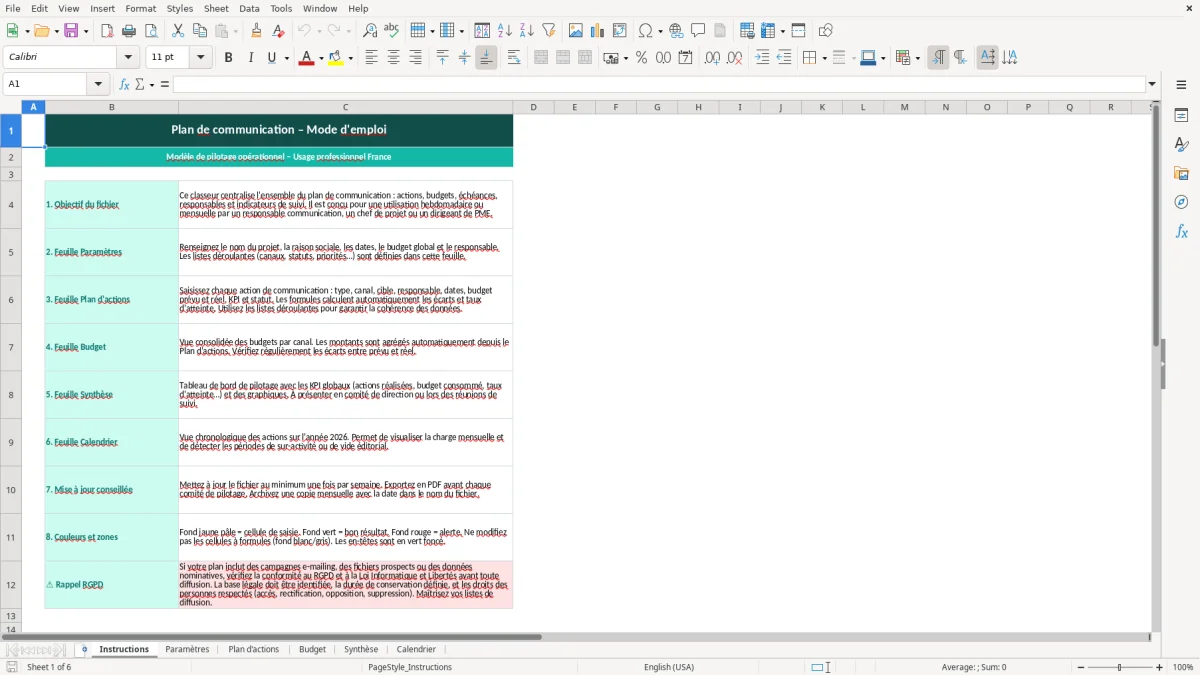
Task: Open the Format menu
Action: tap(141, 8)
